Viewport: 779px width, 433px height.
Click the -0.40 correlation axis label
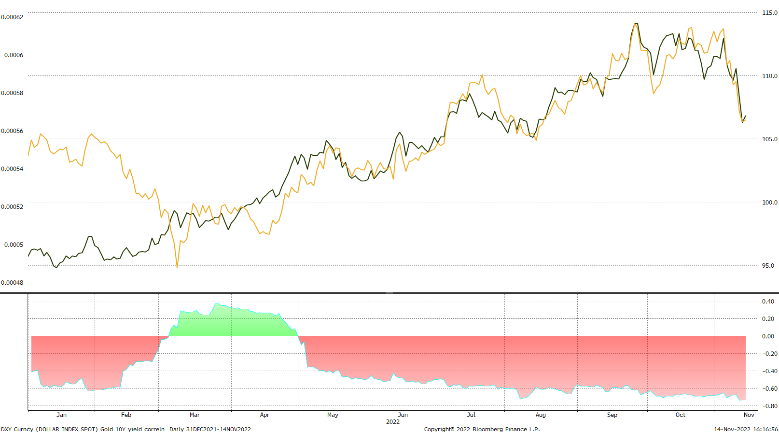point(768,371)
